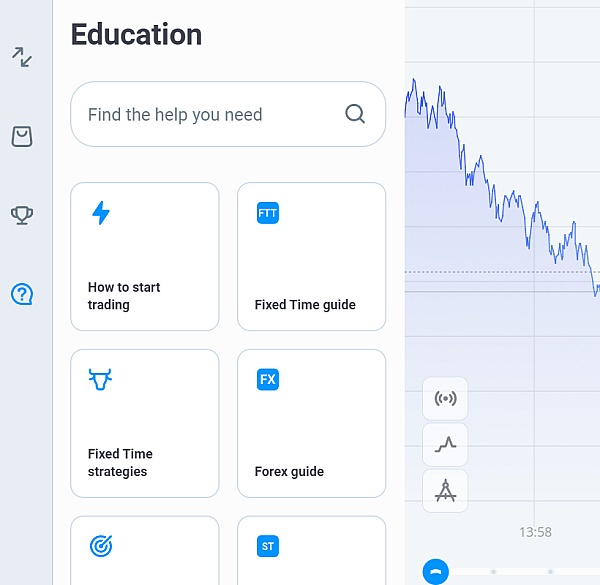Click the collapse arrows icon in sidebar
Viewport: 600px width, 585px height.
[22, 57]
